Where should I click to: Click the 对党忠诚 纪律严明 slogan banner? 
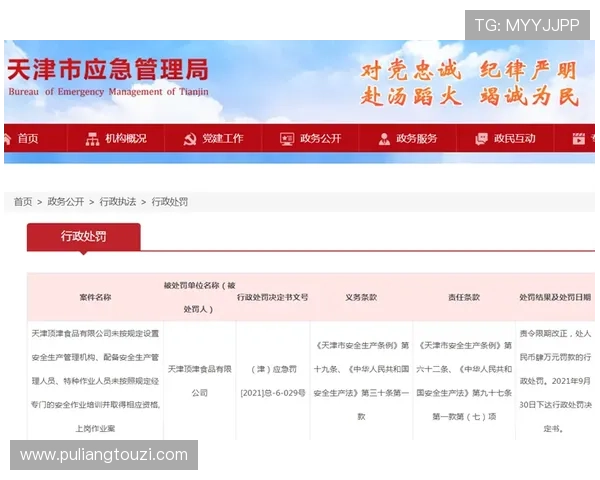point(470,83)
